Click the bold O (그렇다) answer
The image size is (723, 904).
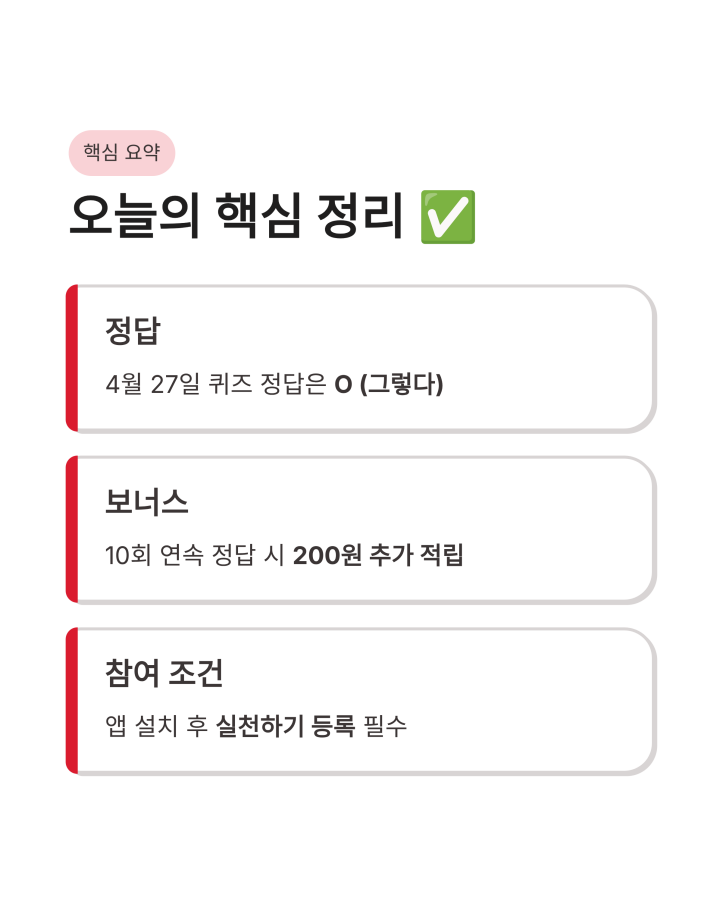[x=389, y=384]
